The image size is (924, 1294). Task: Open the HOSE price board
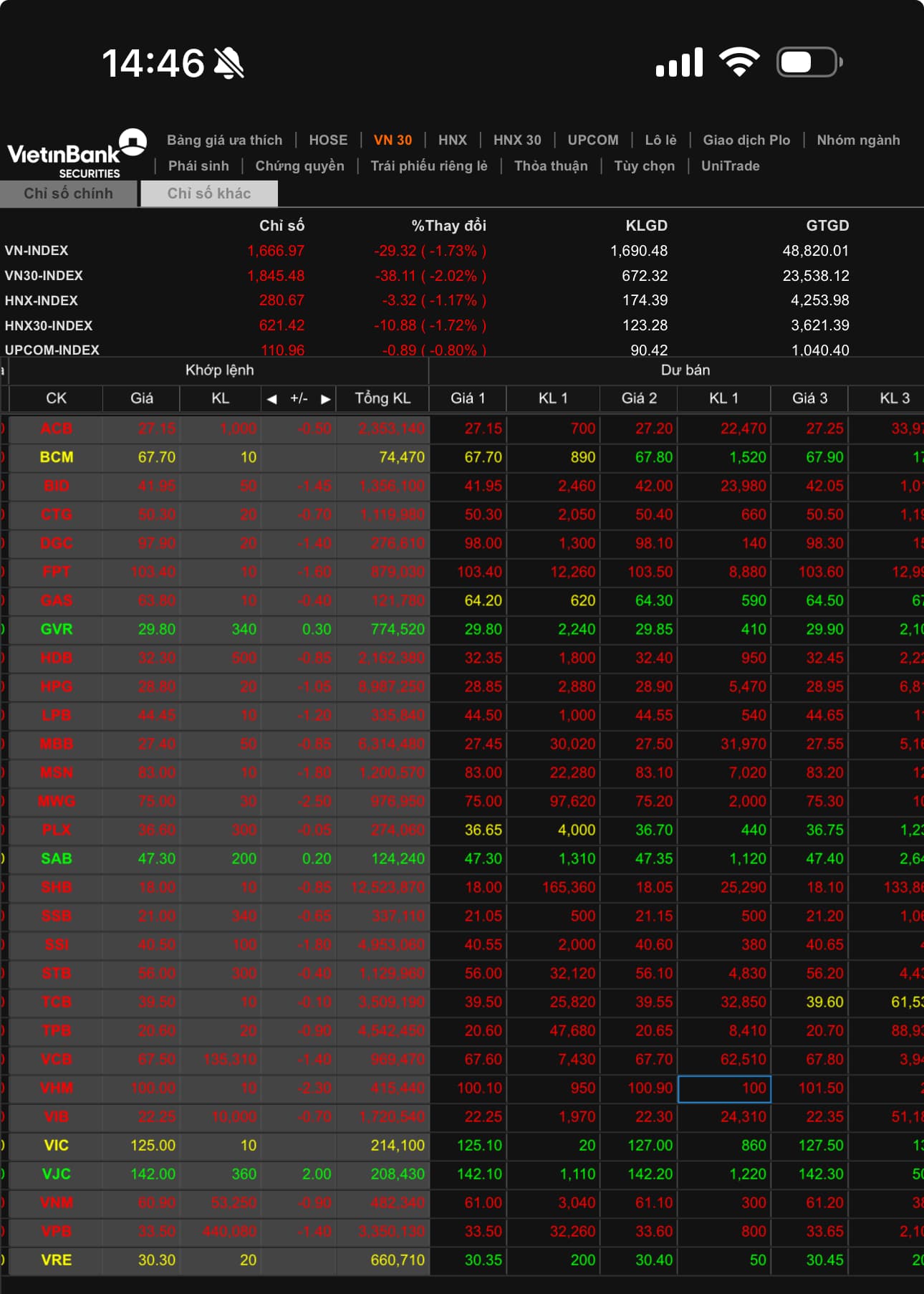point(328,140)
